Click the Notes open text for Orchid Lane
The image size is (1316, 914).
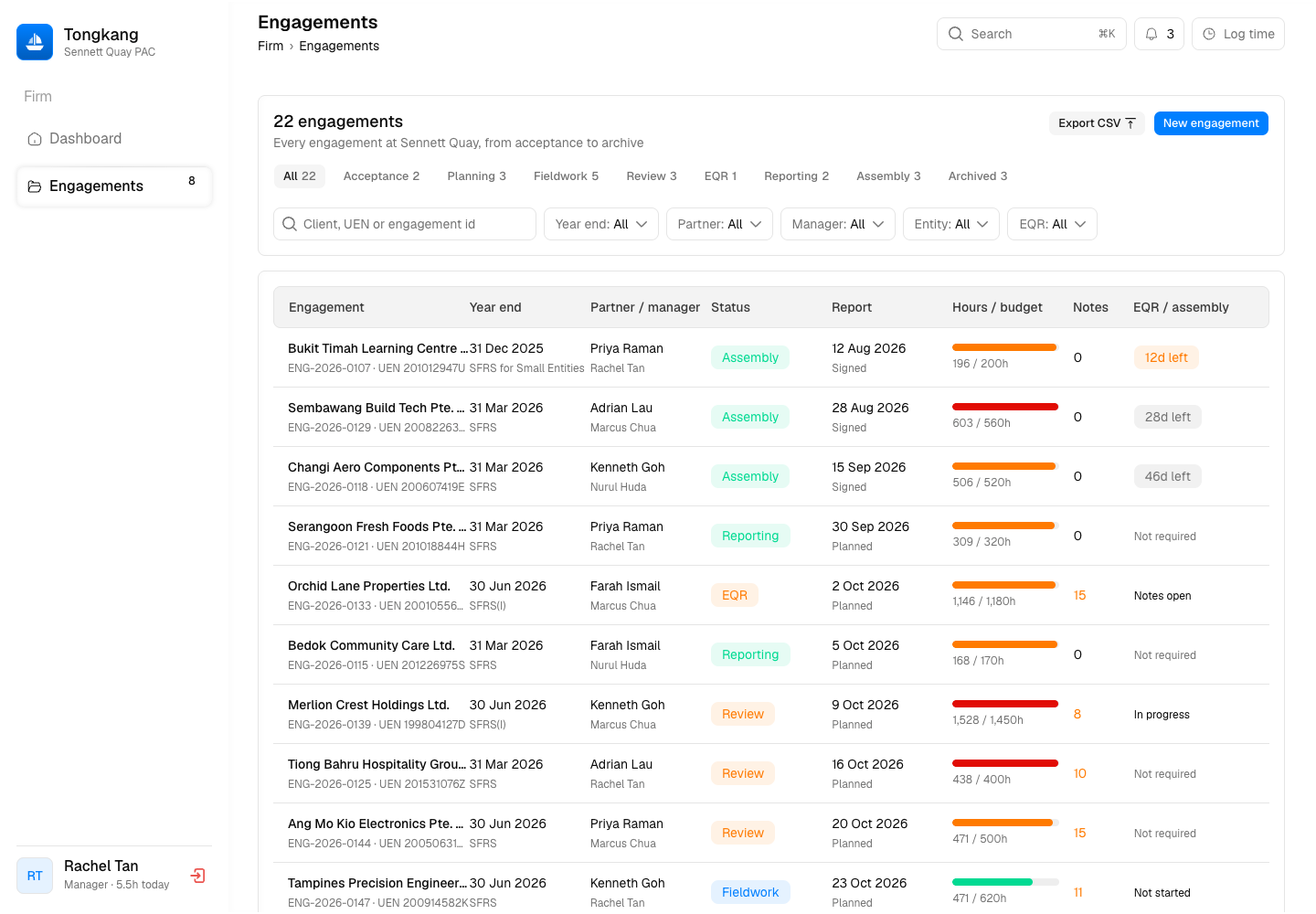[x=1162, y=596]
